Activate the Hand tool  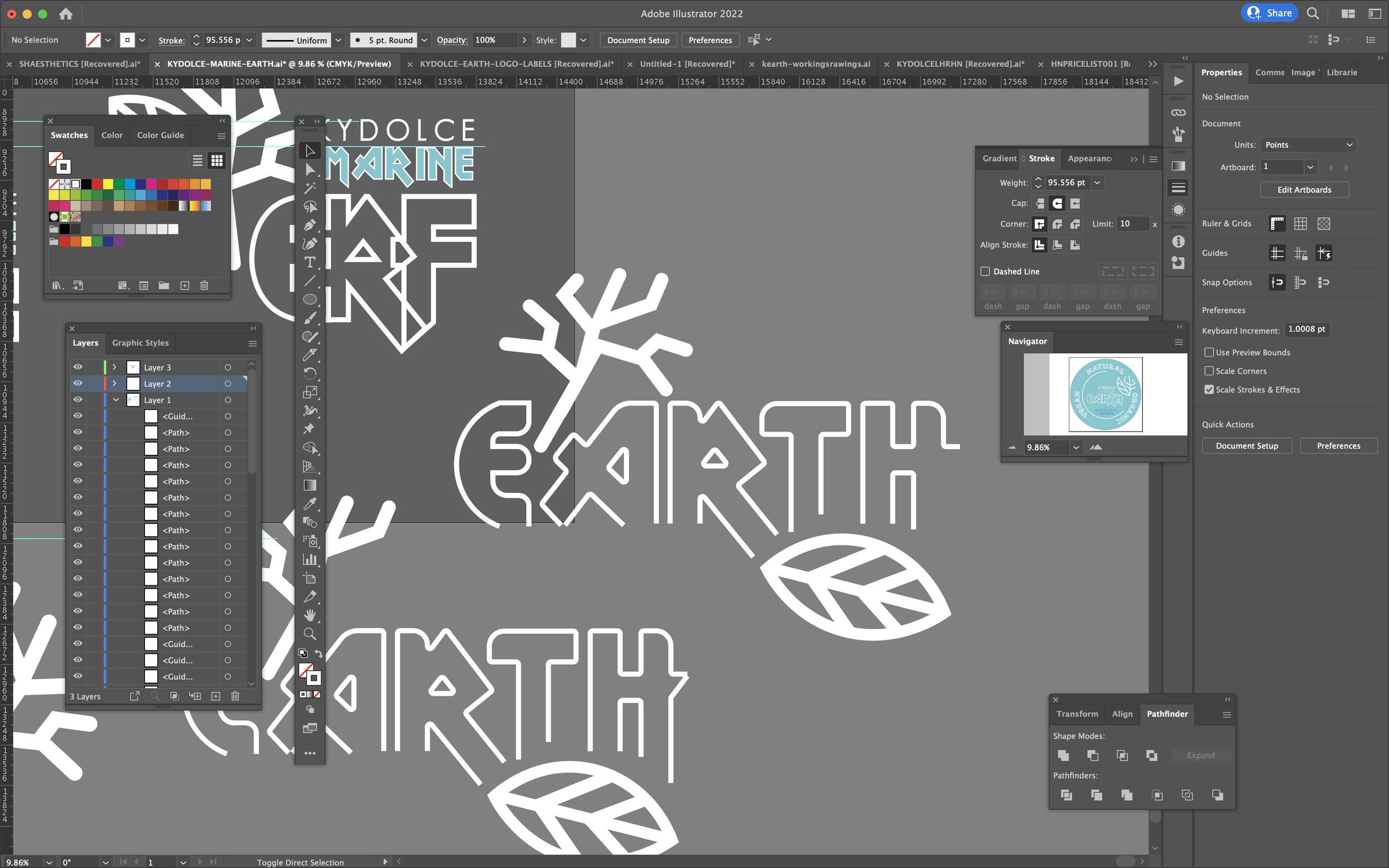(x=309, y=615)
